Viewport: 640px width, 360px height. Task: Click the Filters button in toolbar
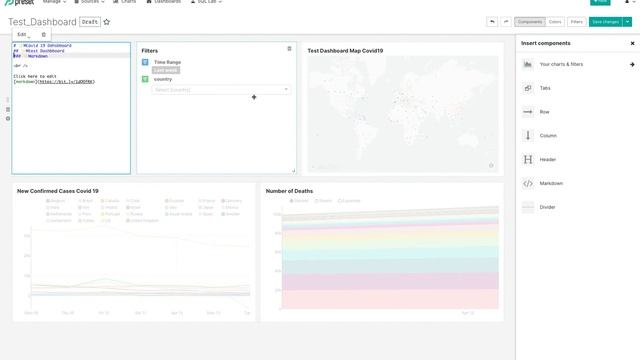577,22
